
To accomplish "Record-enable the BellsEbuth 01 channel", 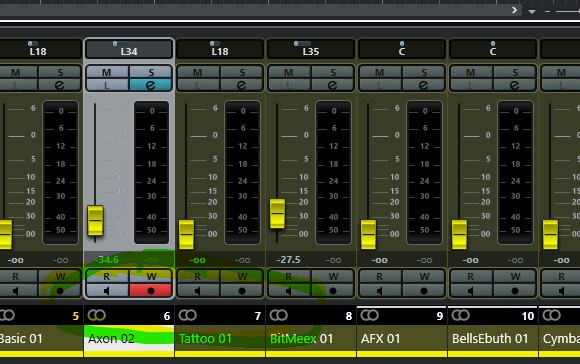I will [515, 291].
